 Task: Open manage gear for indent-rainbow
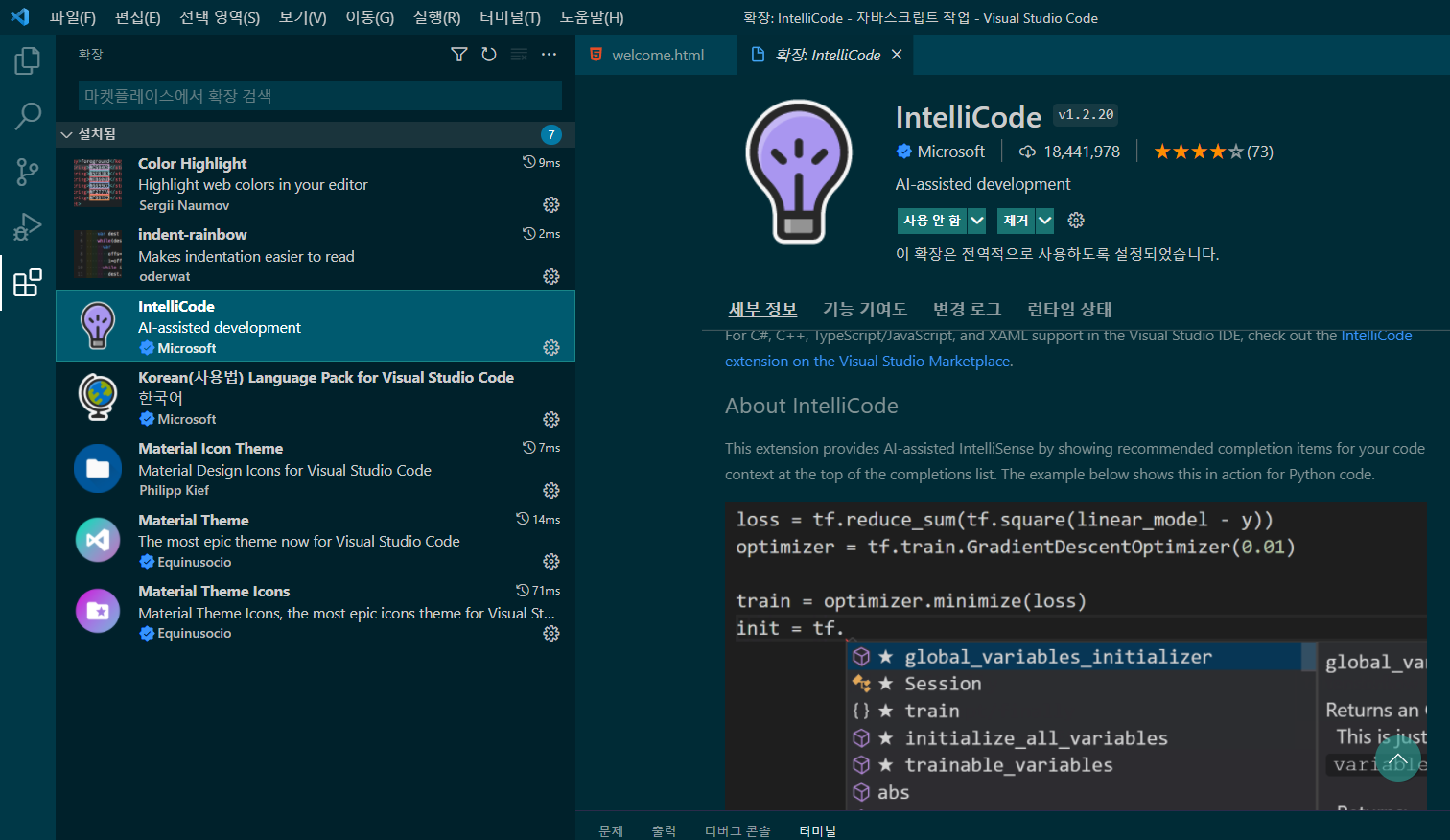click(x=551, y=276)
